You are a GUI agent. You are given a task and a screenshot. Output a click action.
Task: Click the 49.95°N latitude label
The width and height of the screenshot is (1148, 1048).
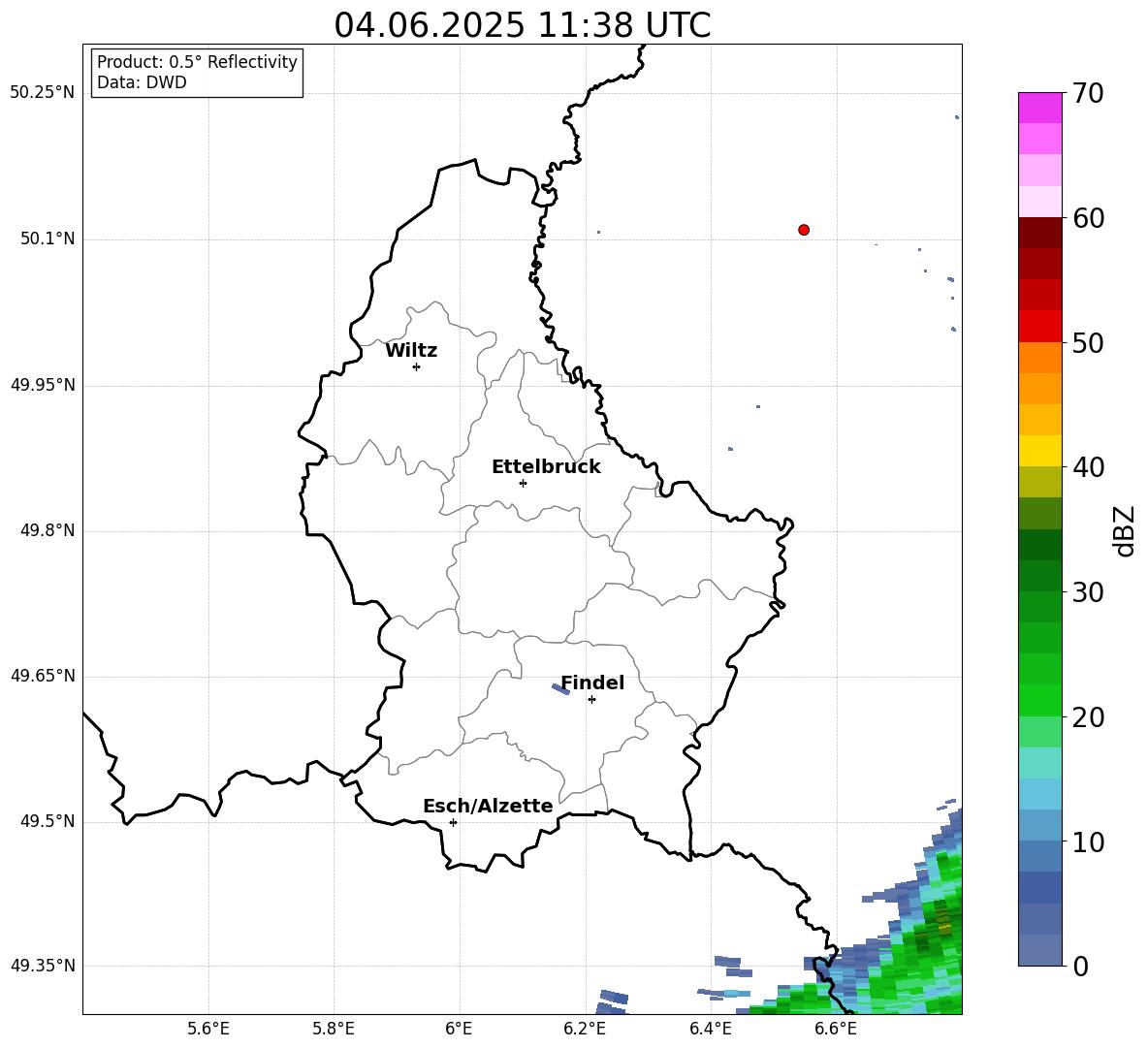click(43, 384)
